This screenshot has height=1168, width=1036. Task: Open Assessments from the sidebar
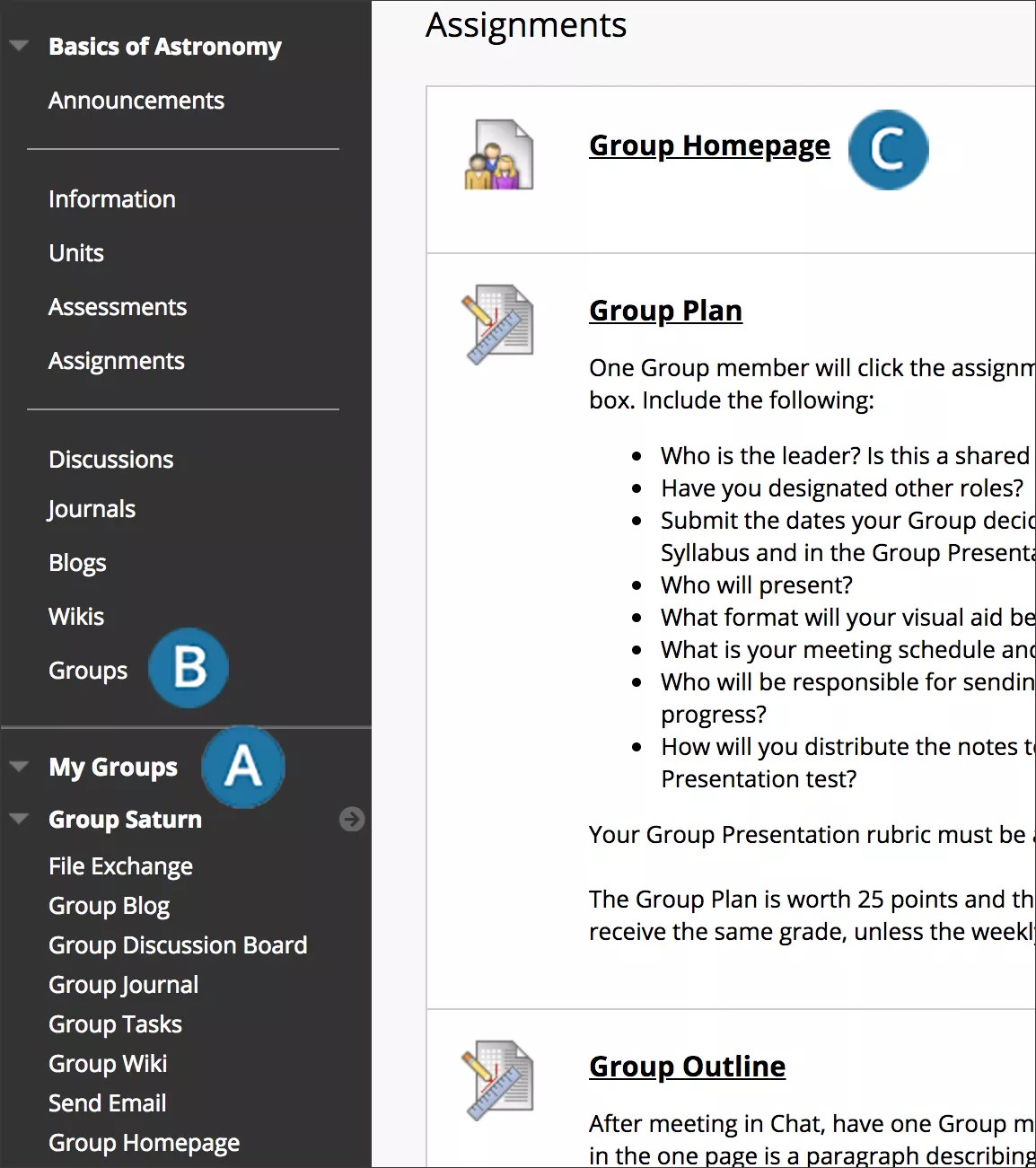[x=117, y=306]
